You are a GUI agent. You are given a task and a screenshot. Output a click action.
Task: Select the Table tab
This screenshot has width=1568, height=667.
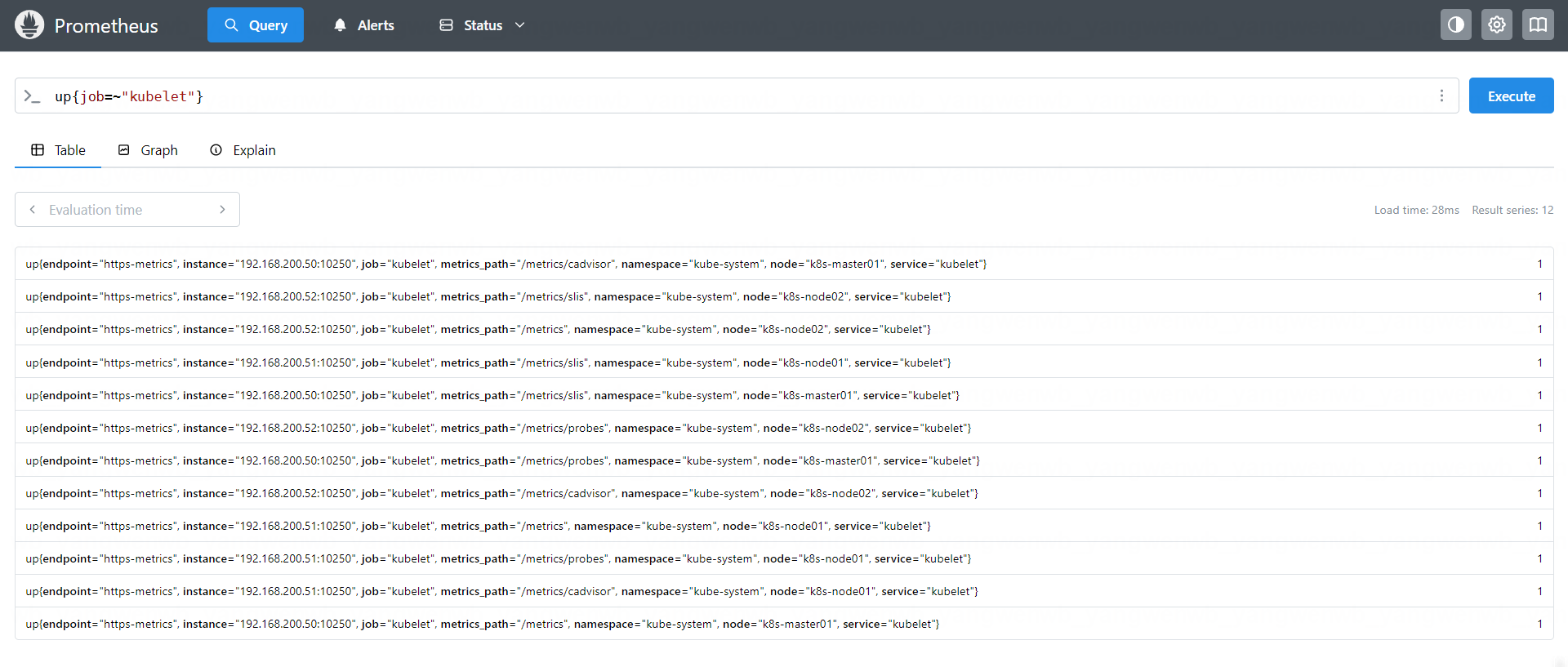pos(58,150)
